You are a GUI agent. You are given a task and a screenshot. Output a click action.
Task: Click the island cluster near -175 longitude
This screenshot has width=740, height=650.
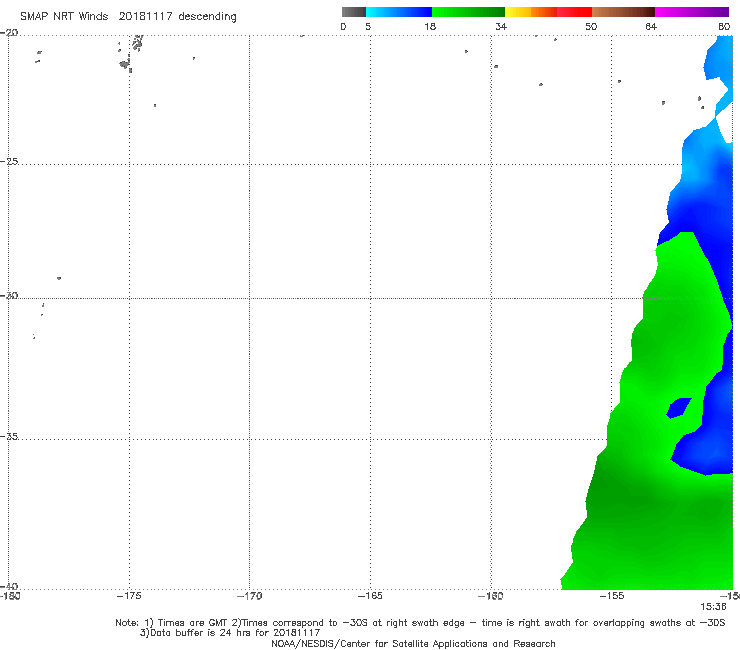(x=130, y=54)
